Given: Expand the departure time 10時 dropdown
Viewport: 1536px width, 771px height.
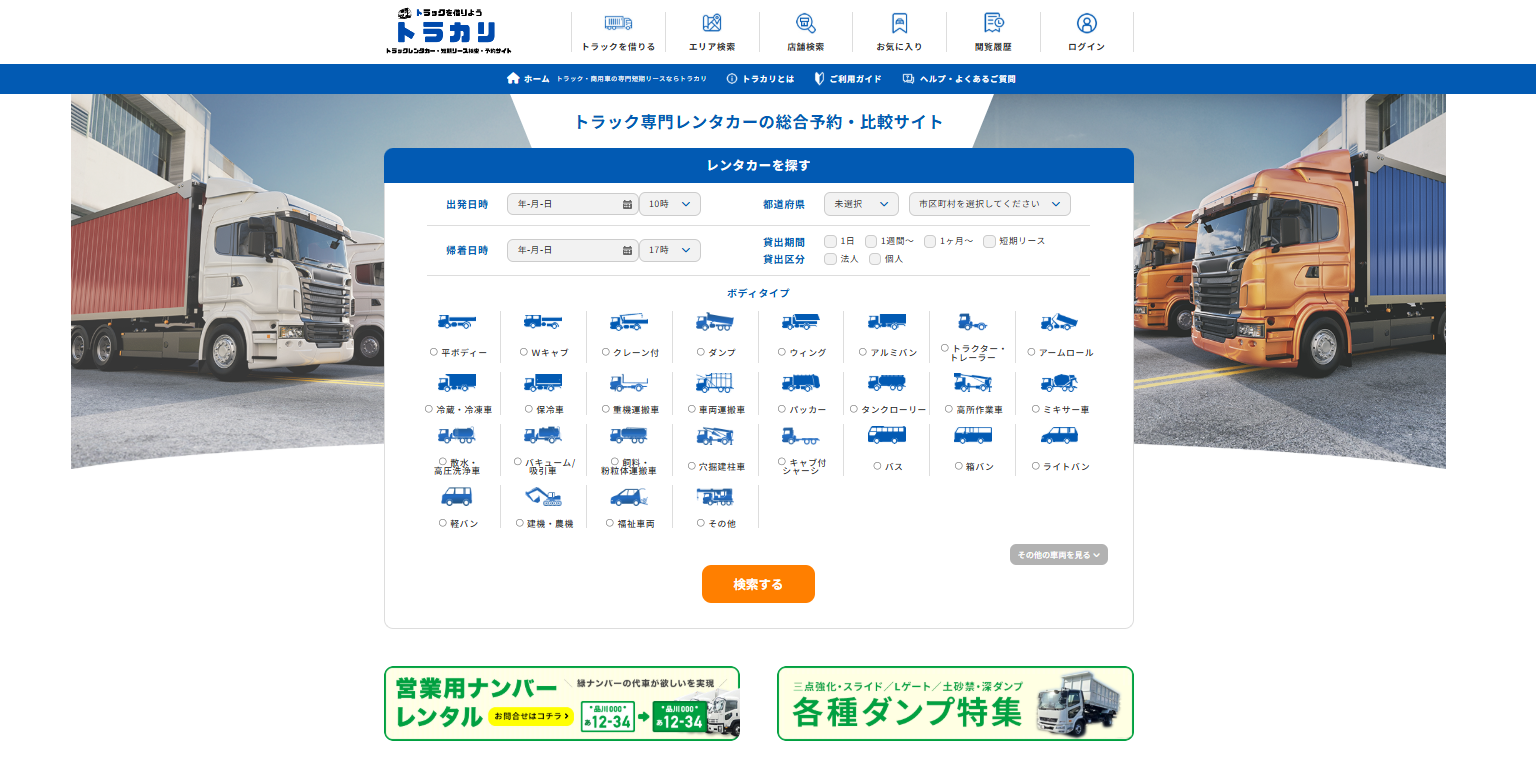Looking at the screenshot, I should (x=670, y=204).
